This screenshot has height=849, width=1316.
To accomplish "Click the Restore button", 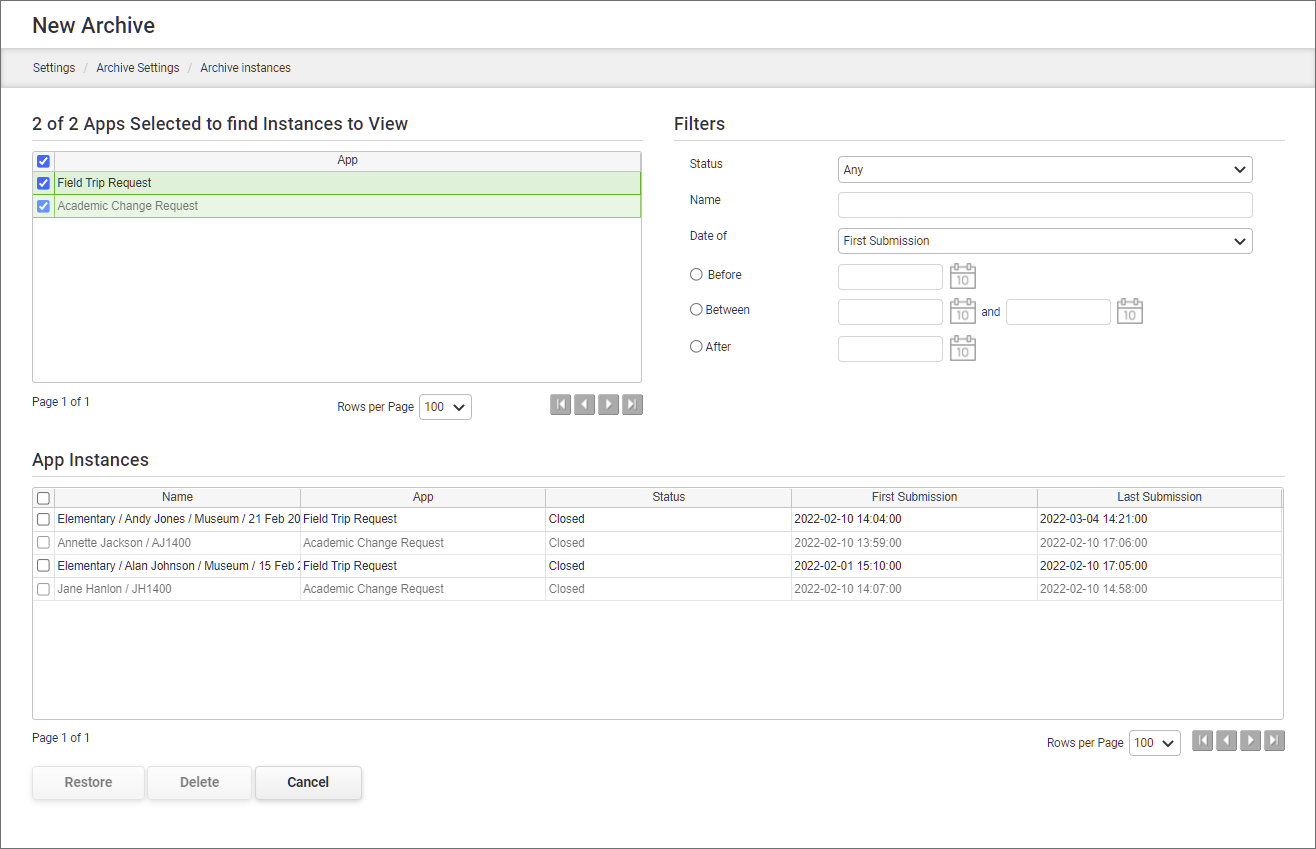I will pos(88,783).
